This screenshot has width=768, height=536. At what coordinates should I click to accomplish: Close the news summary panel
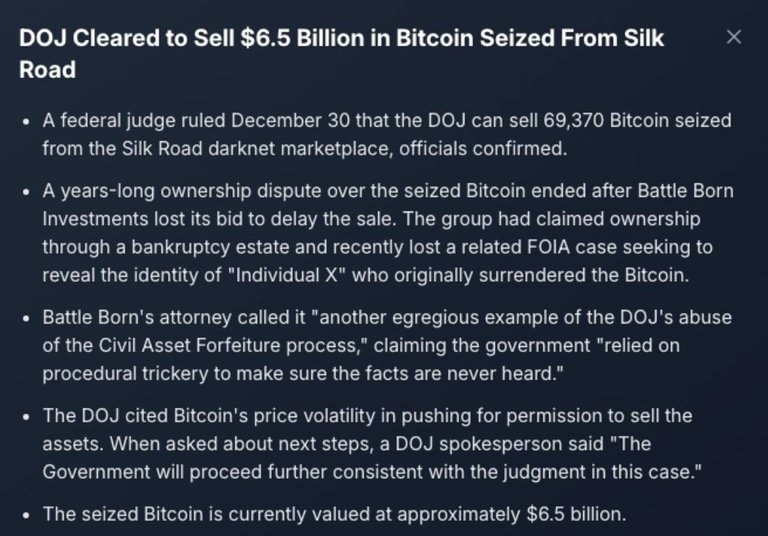734,37
